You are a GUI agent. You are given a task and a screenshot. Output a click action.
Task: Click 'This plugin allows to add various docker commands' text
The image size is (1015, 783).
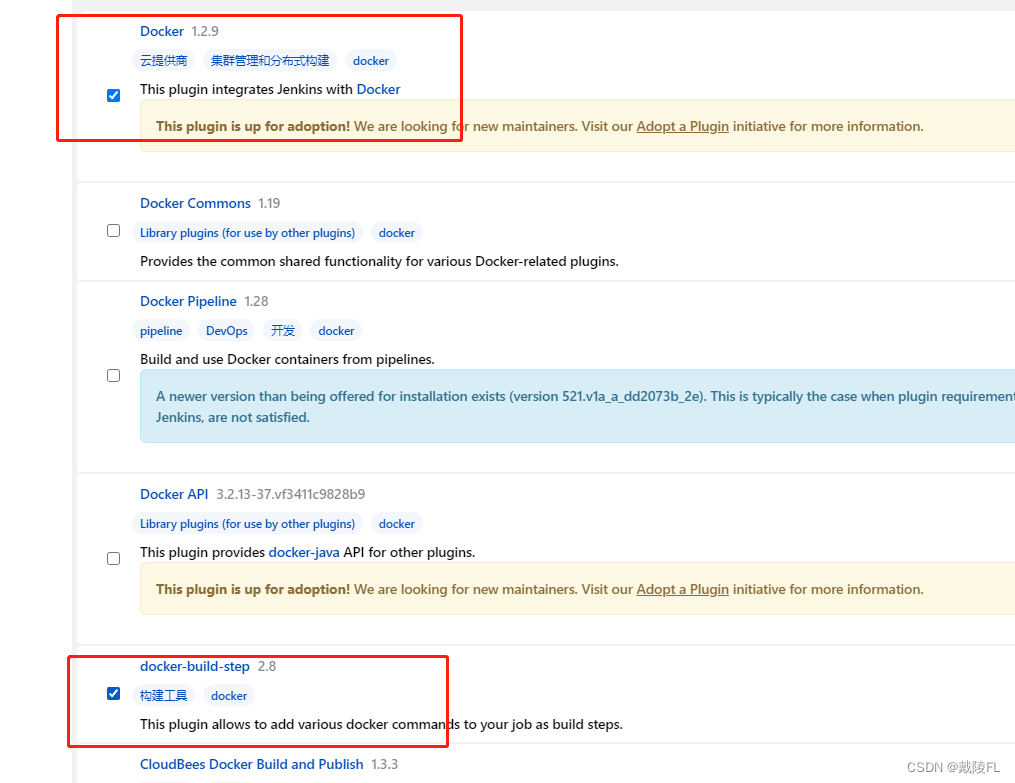[x=381, y=725]
